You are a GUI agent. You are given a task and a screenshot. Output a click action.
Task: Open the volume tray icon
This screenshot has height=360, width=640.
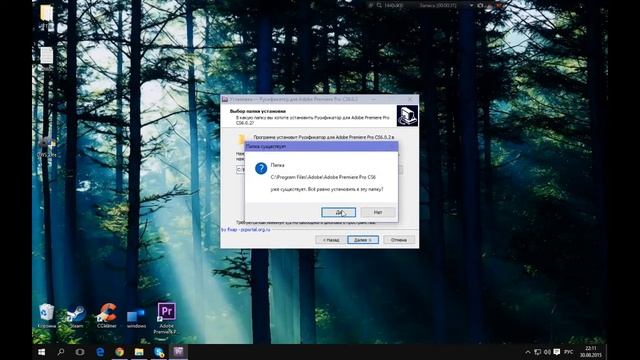(x=547, y=352)
